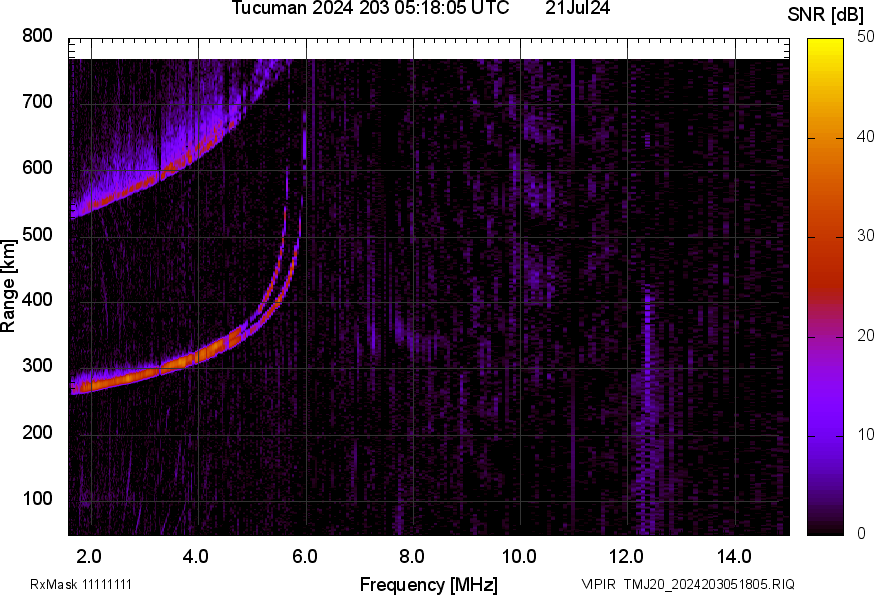The image size is (874, 595).
Task: Click the frequency axis tick '8.0'
Action: pos(411,557)
